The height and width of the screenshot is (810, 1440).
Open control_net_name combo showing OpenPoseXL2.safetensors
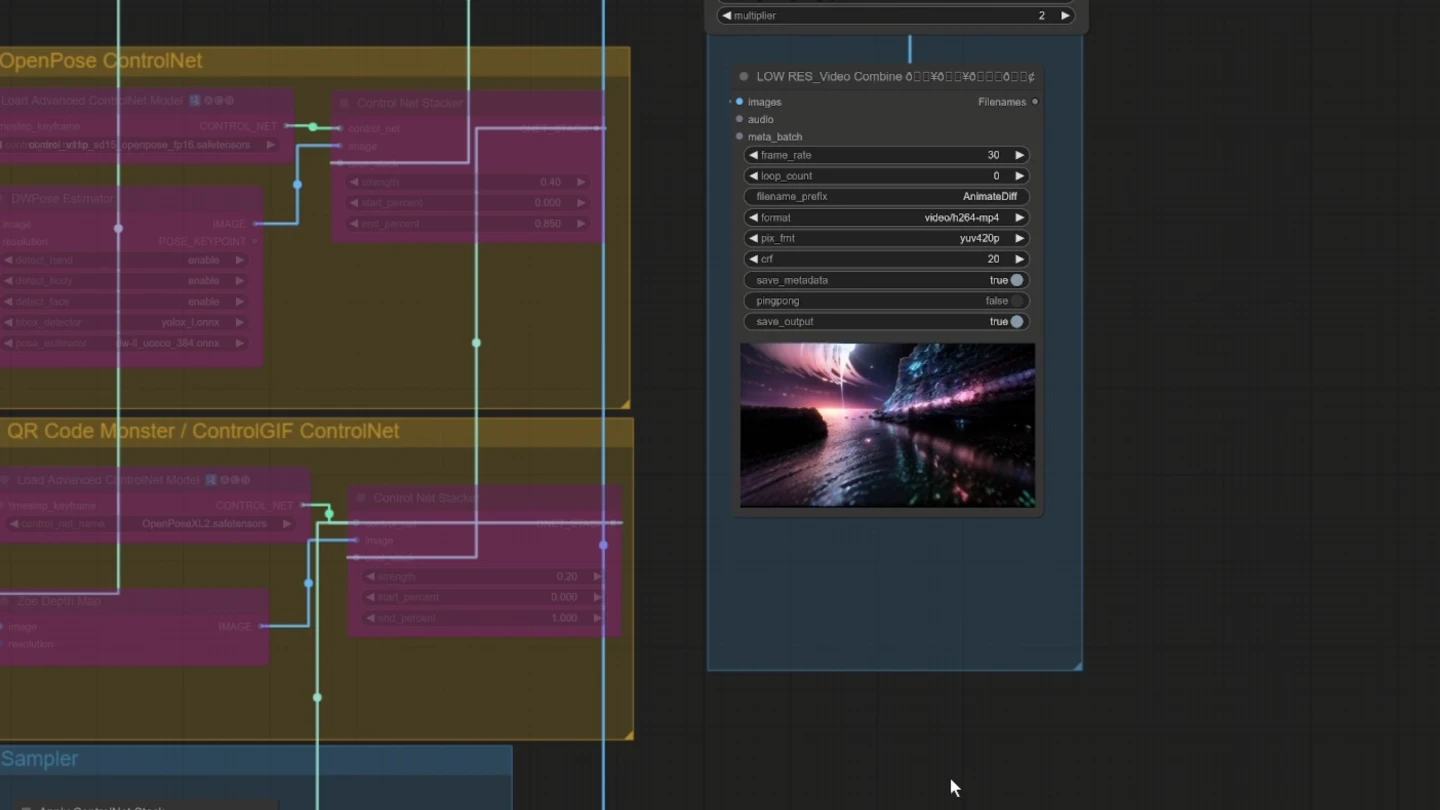(x=152, y=524)
